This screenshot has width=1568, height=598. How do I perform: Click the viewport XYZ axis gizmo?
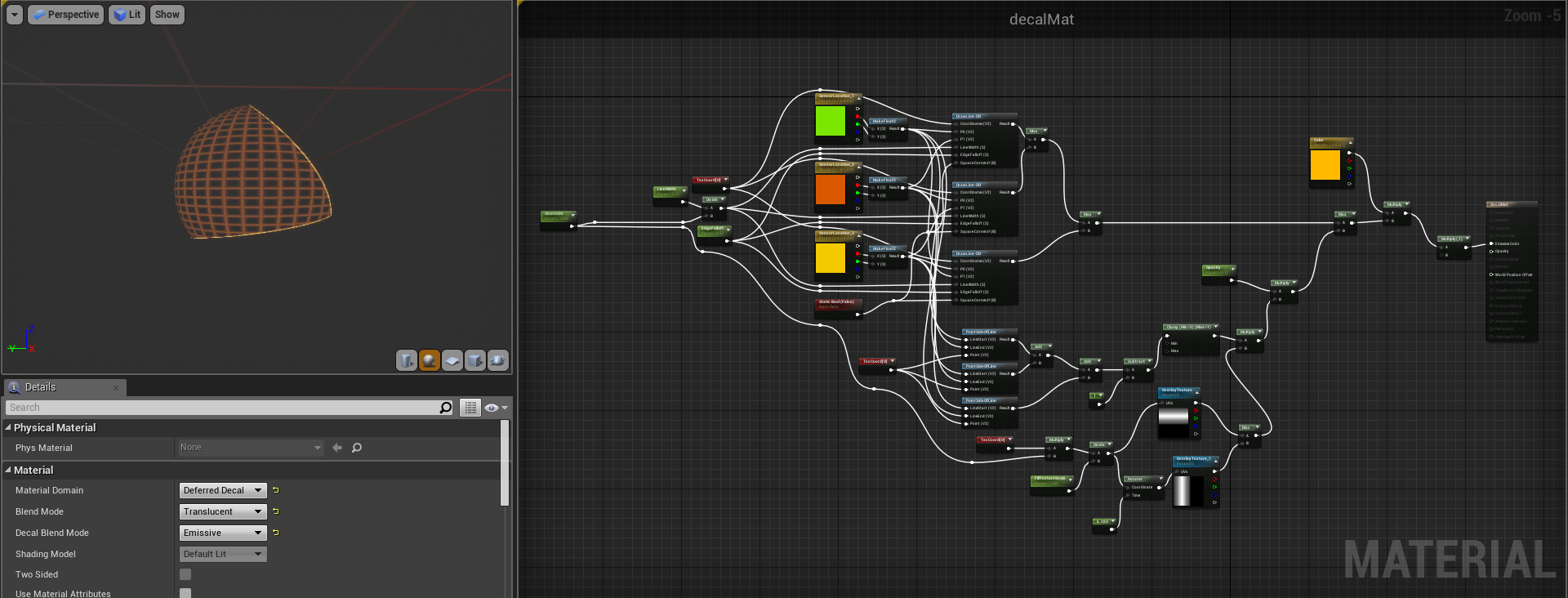tap(23, 341)
